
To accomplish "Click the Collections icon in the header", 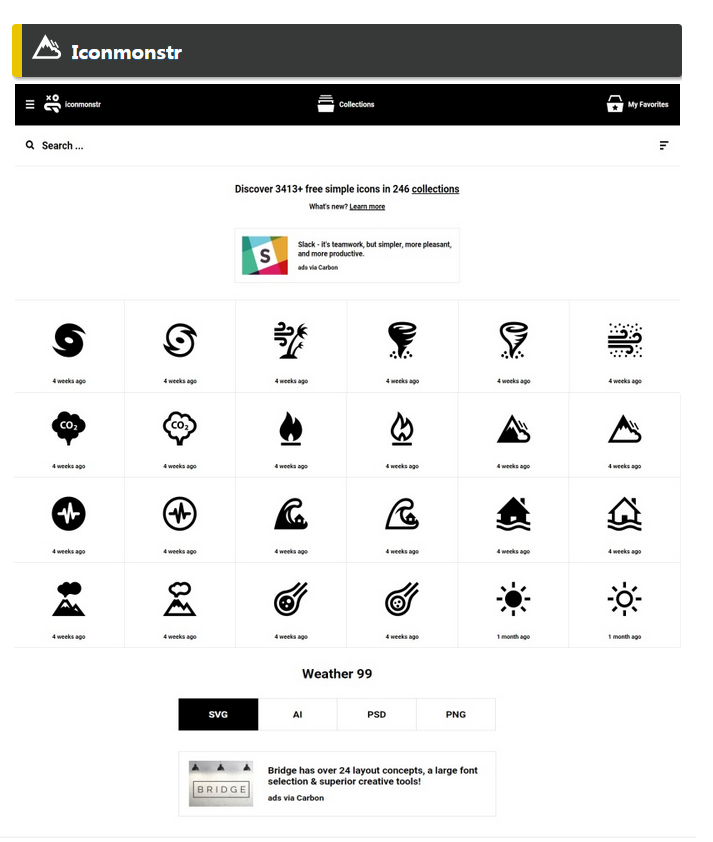I will 325,104.
